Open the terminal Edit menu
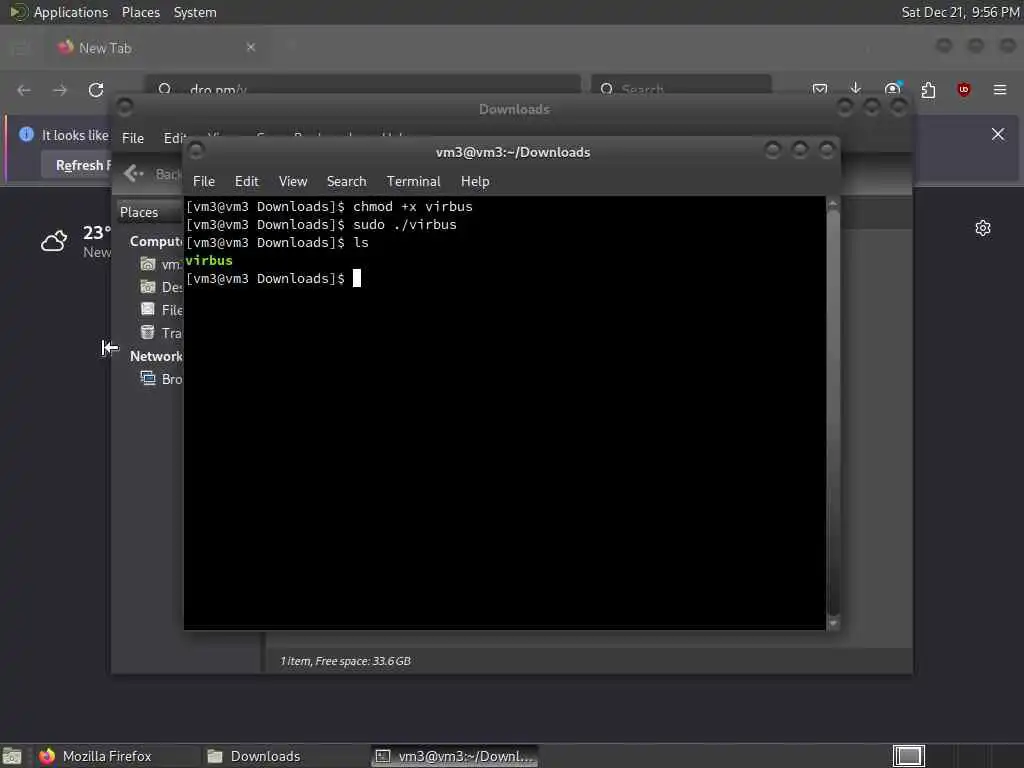Viewport: 1024px width, 768px height. point(246,182)
